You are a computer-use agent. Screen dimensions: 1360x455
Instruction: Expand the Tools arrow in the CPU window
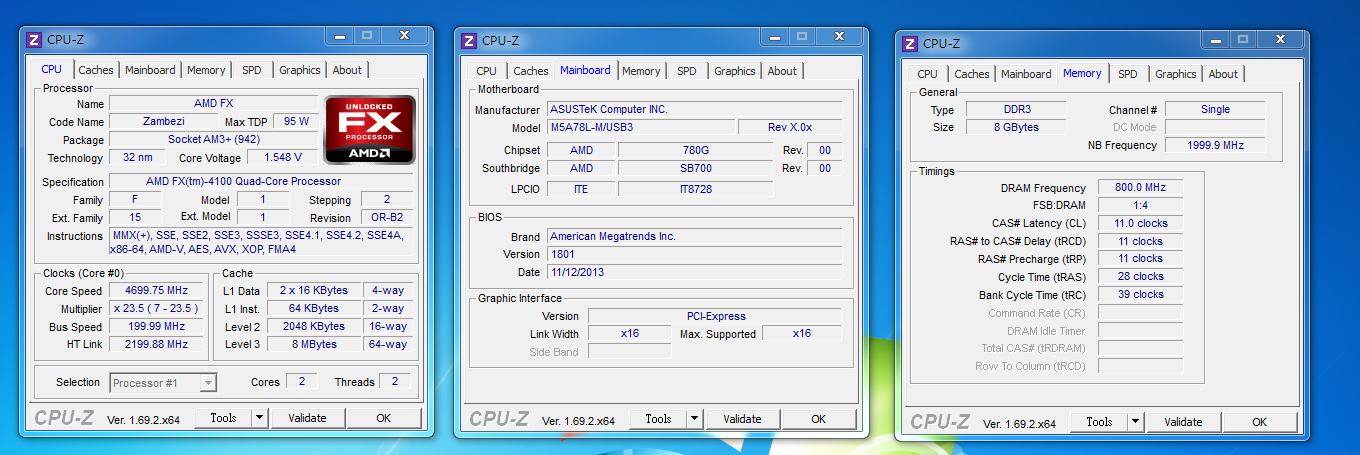click(x=259, y=418)
